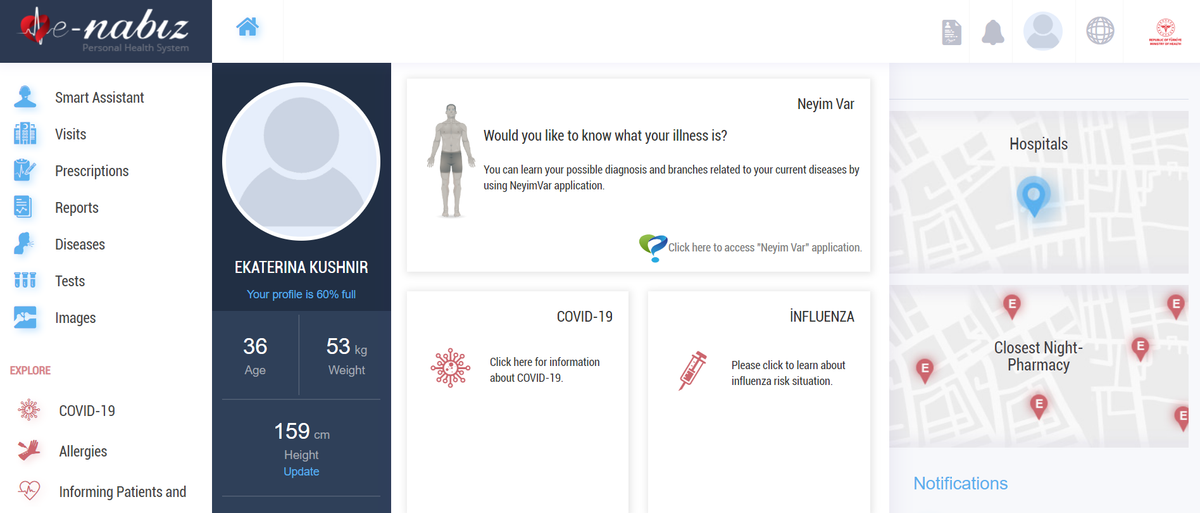Click the Update height link
The width and height of the screenshot is (1200, 513).
tap(301, 471)
